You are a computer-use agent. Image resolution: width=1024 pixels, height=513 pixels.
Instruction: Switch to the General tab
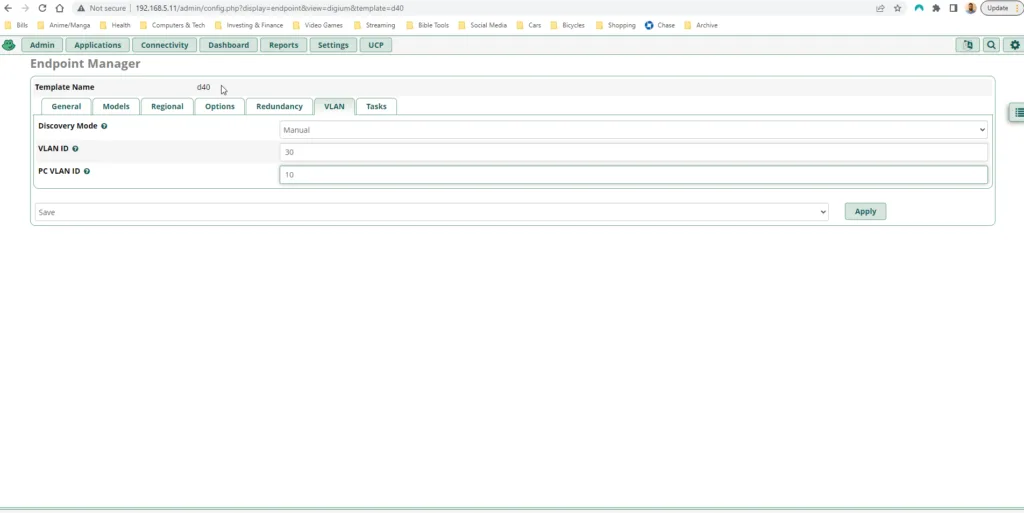coord(66,106)
